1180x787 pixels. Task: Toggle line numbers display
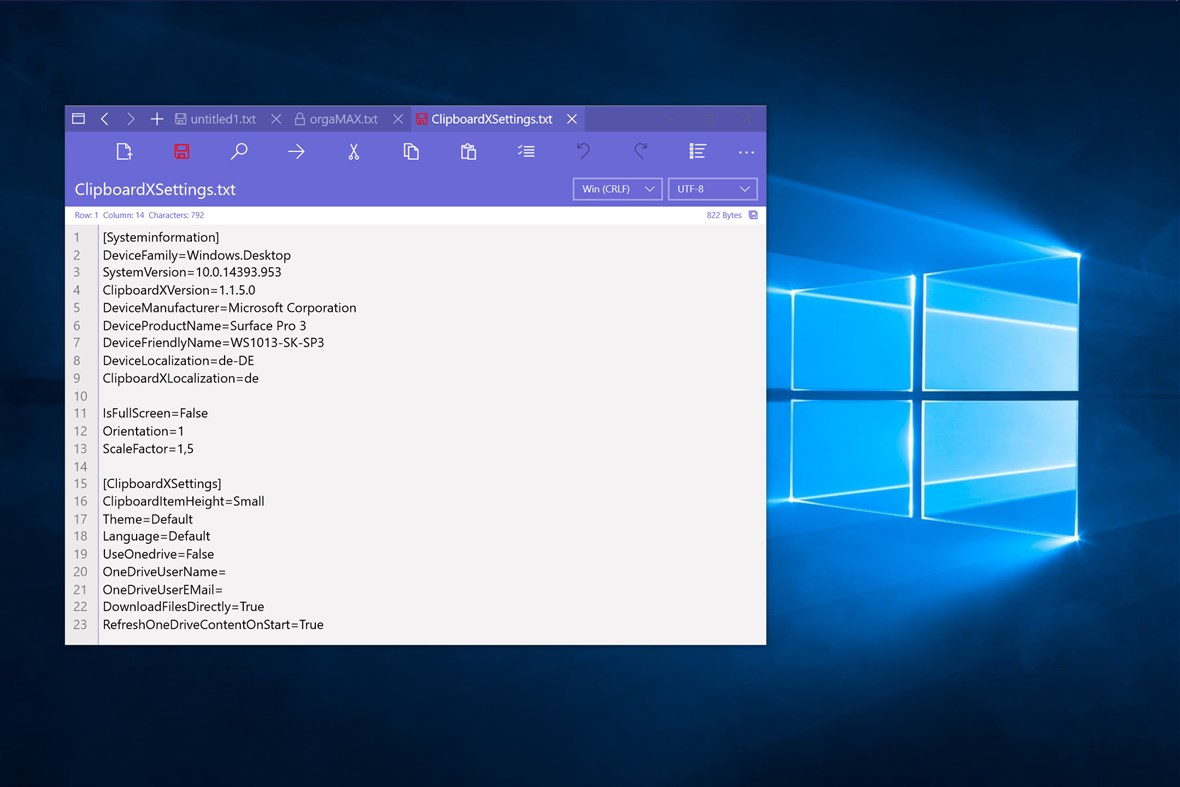click(x=697, y=151)
